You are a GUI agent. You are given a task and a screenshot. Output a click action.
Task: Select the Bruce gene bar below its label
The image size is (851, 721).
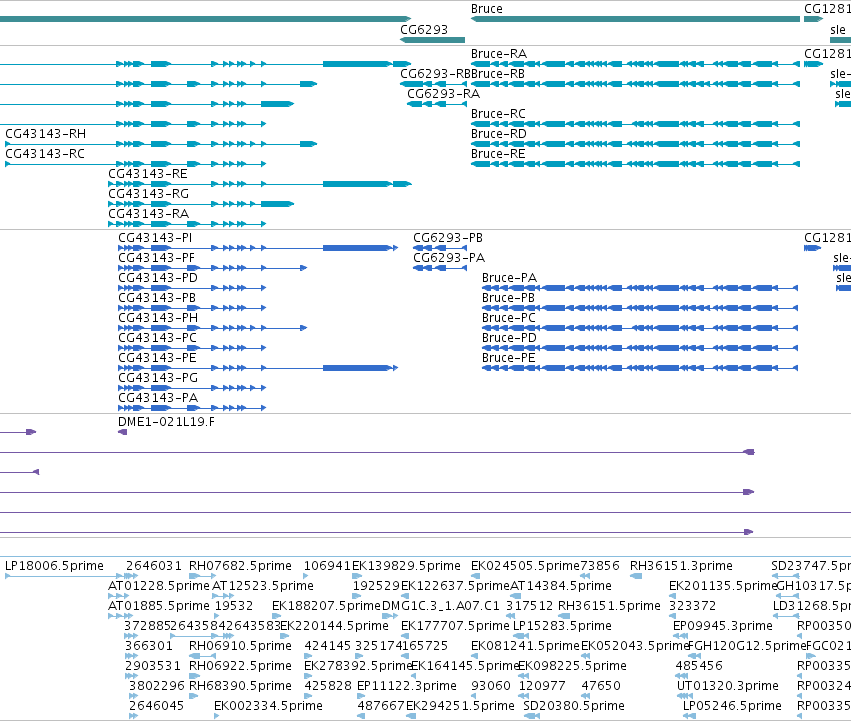[635, 20]
